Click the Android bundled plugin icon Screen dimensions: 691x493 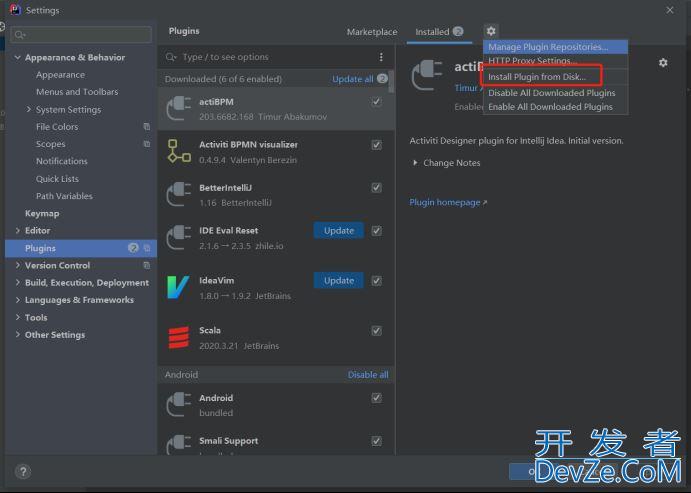(178, 404)
